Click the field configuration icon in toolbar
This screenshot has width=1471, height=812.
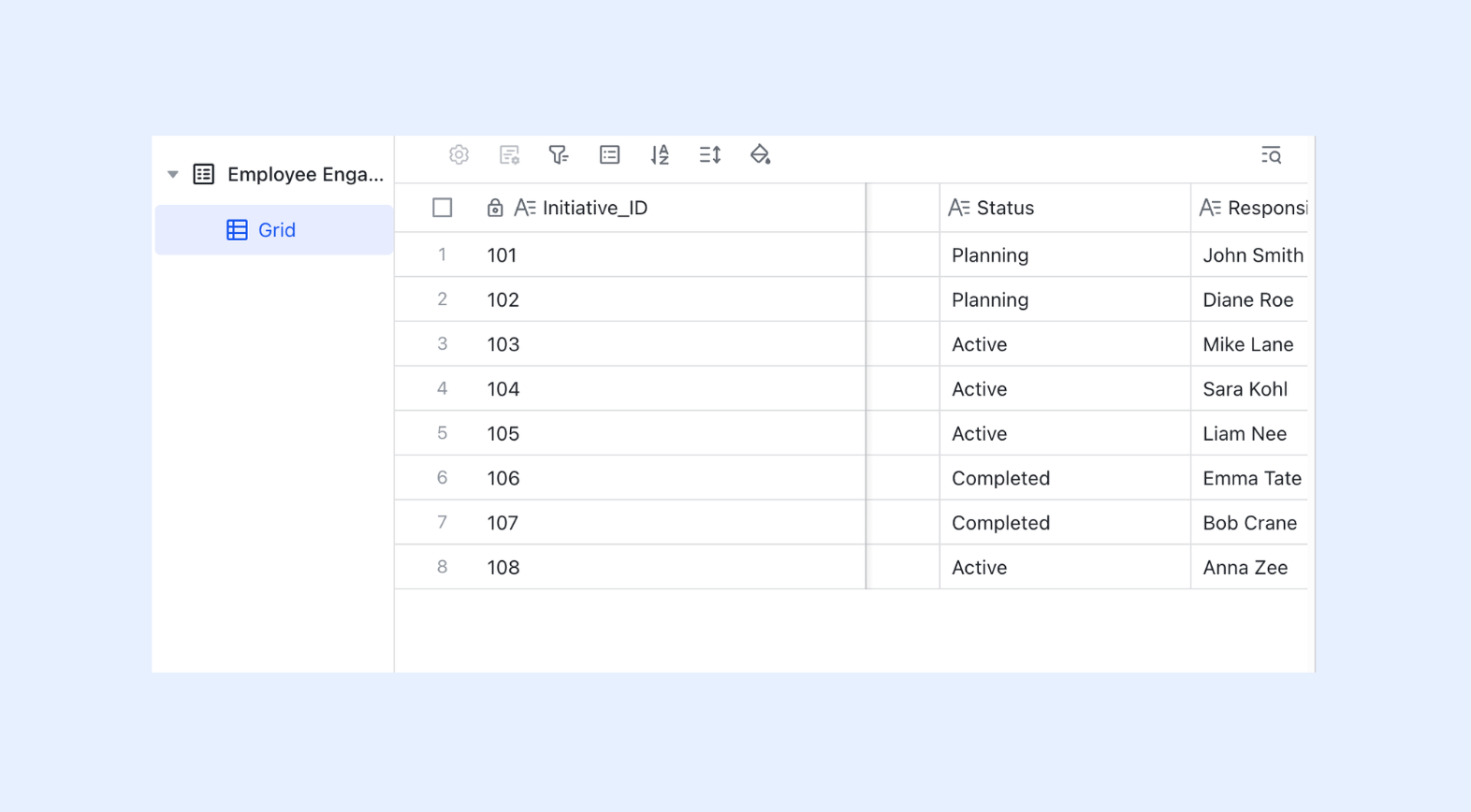509,155
